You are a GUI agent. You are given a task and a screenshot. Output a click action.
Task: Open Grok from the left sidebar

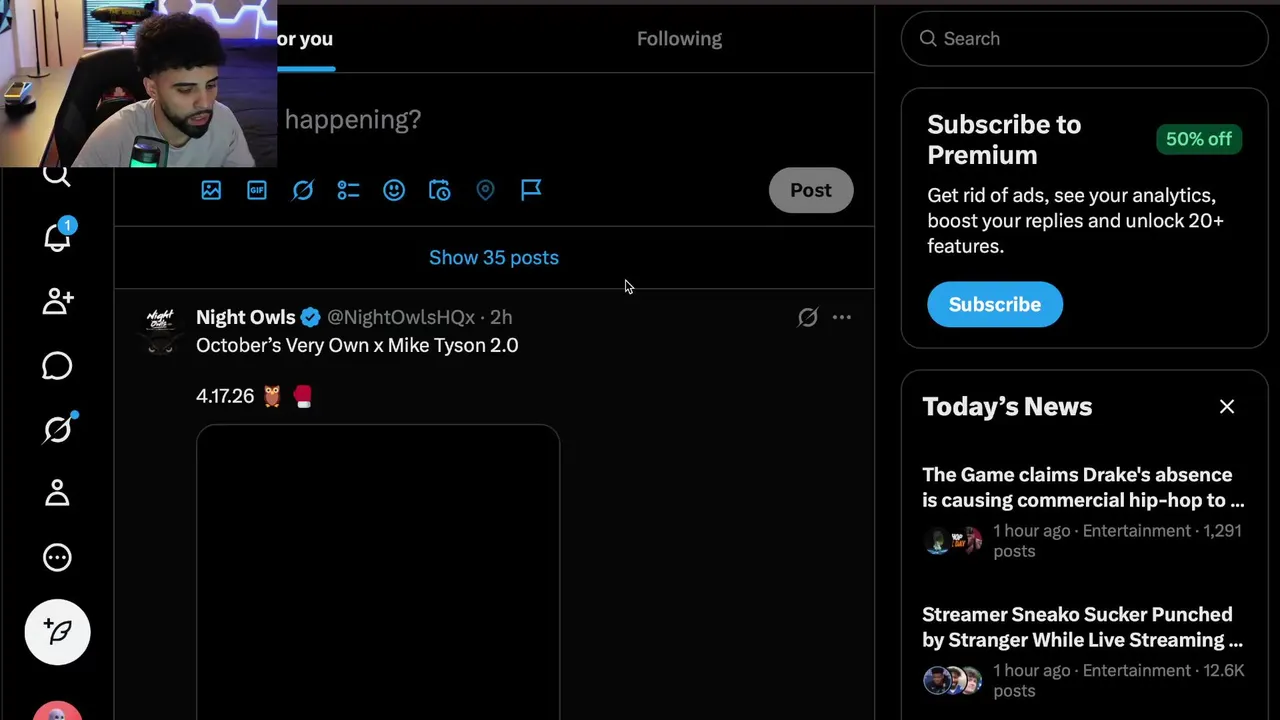pos(57,429)
